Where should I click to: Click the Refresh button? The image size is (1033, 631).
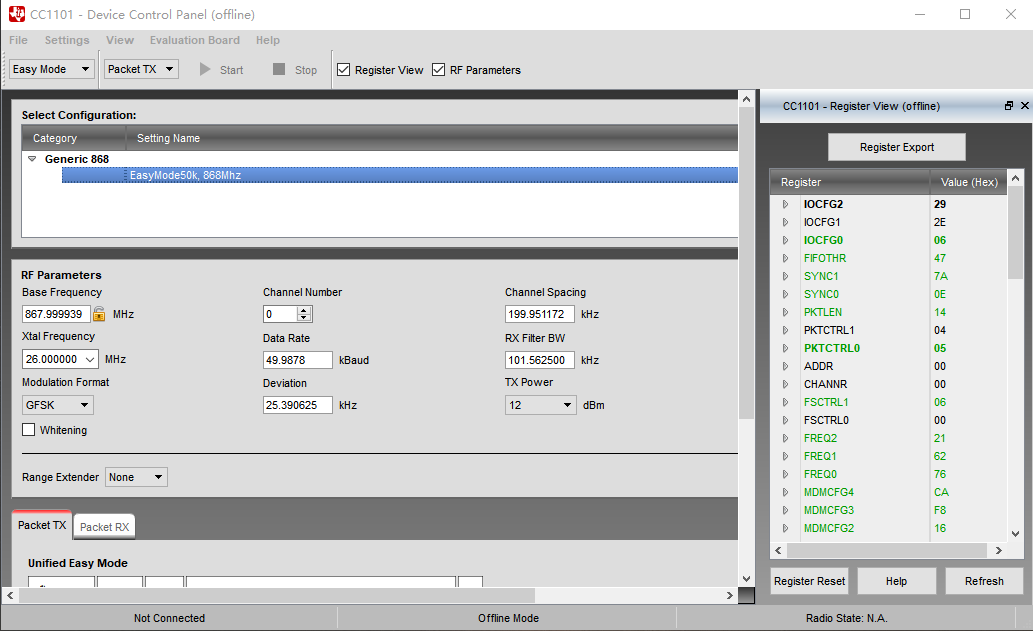pyautogui.click(x=984, y=581)
